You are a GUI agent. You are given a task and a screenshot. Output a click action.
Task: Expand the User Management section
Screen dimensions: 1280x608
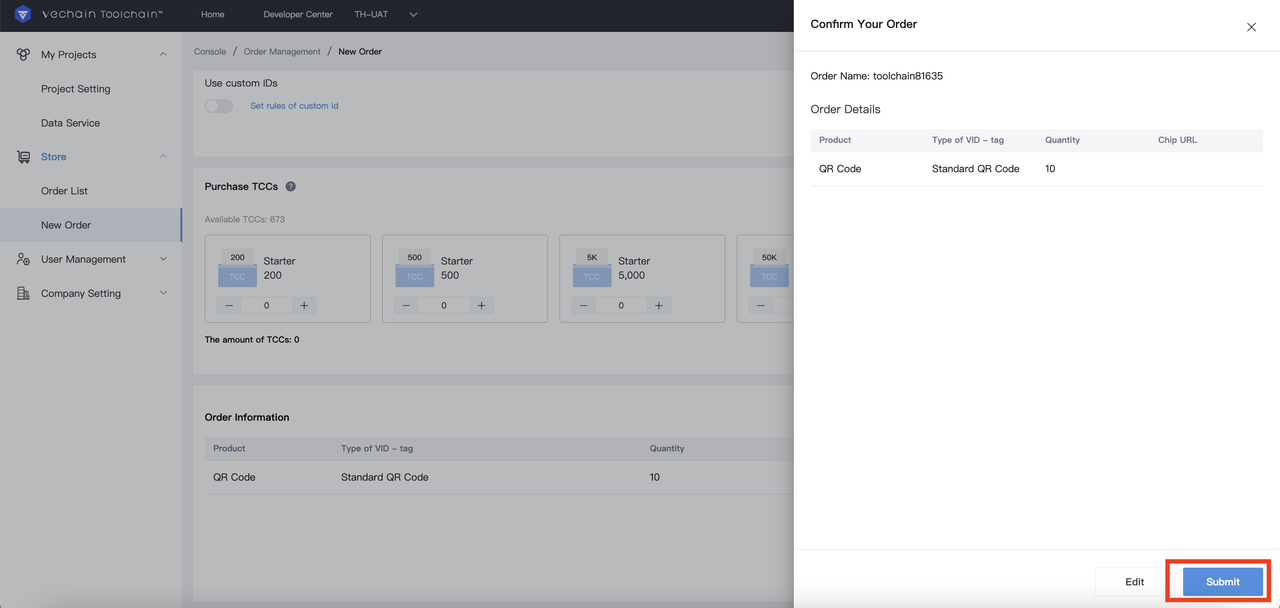point(163,259)
